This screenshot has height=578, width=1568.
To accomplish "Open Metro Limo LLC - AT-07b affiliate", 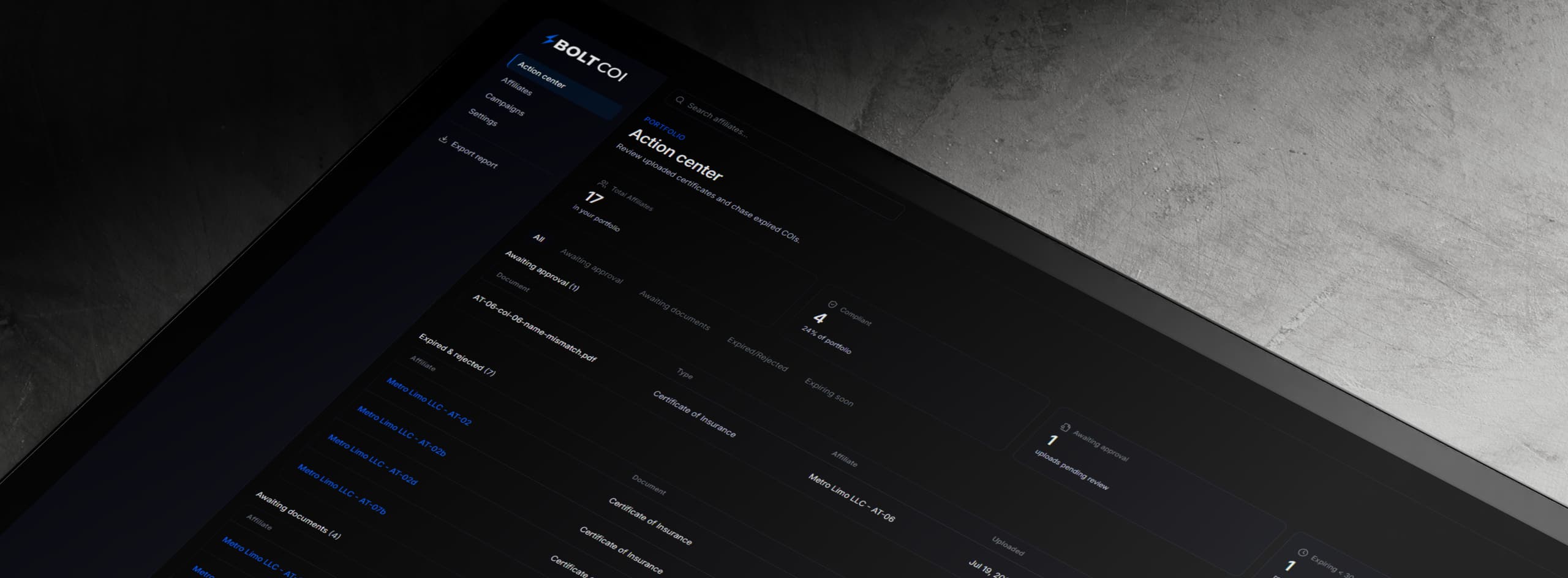I will pyautogui.click(x=342, y=489).
